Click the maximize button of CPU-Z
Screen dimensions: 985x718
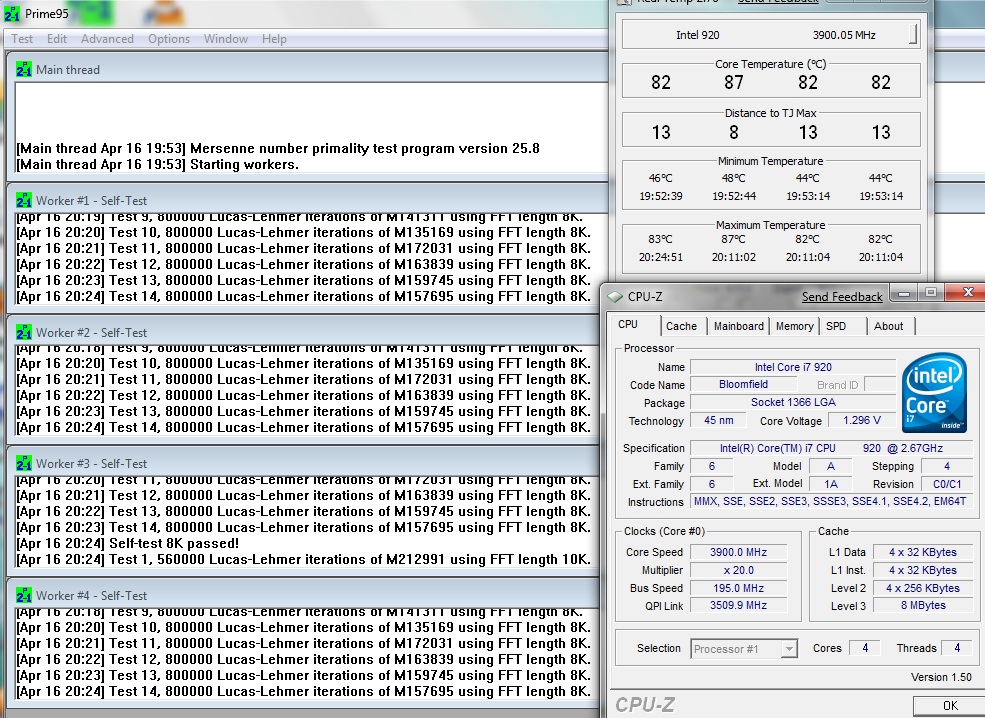931,293
